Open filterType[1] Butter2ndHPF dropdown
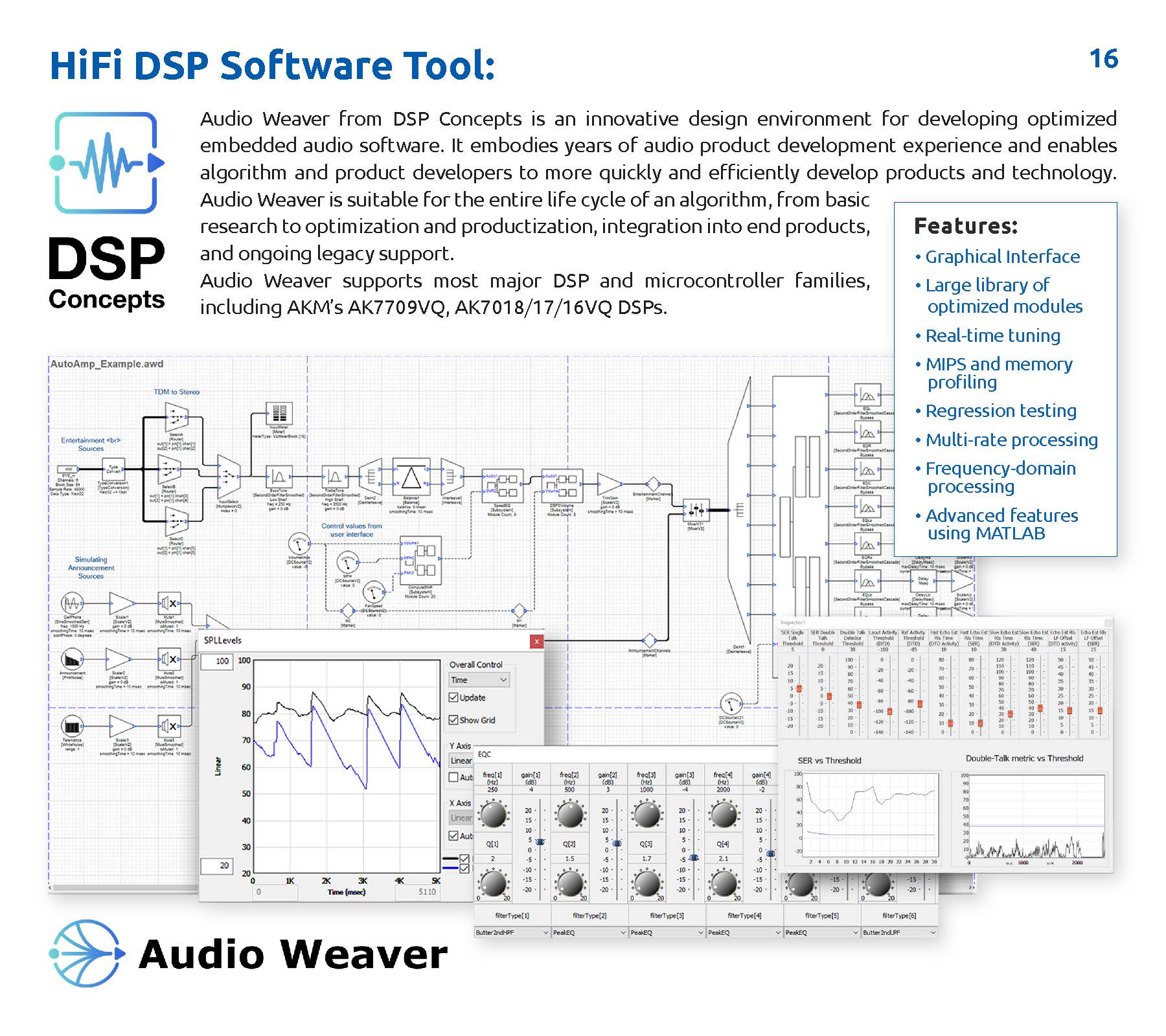Viewport: 1166px width, 1036px height. tap(512, 932)
